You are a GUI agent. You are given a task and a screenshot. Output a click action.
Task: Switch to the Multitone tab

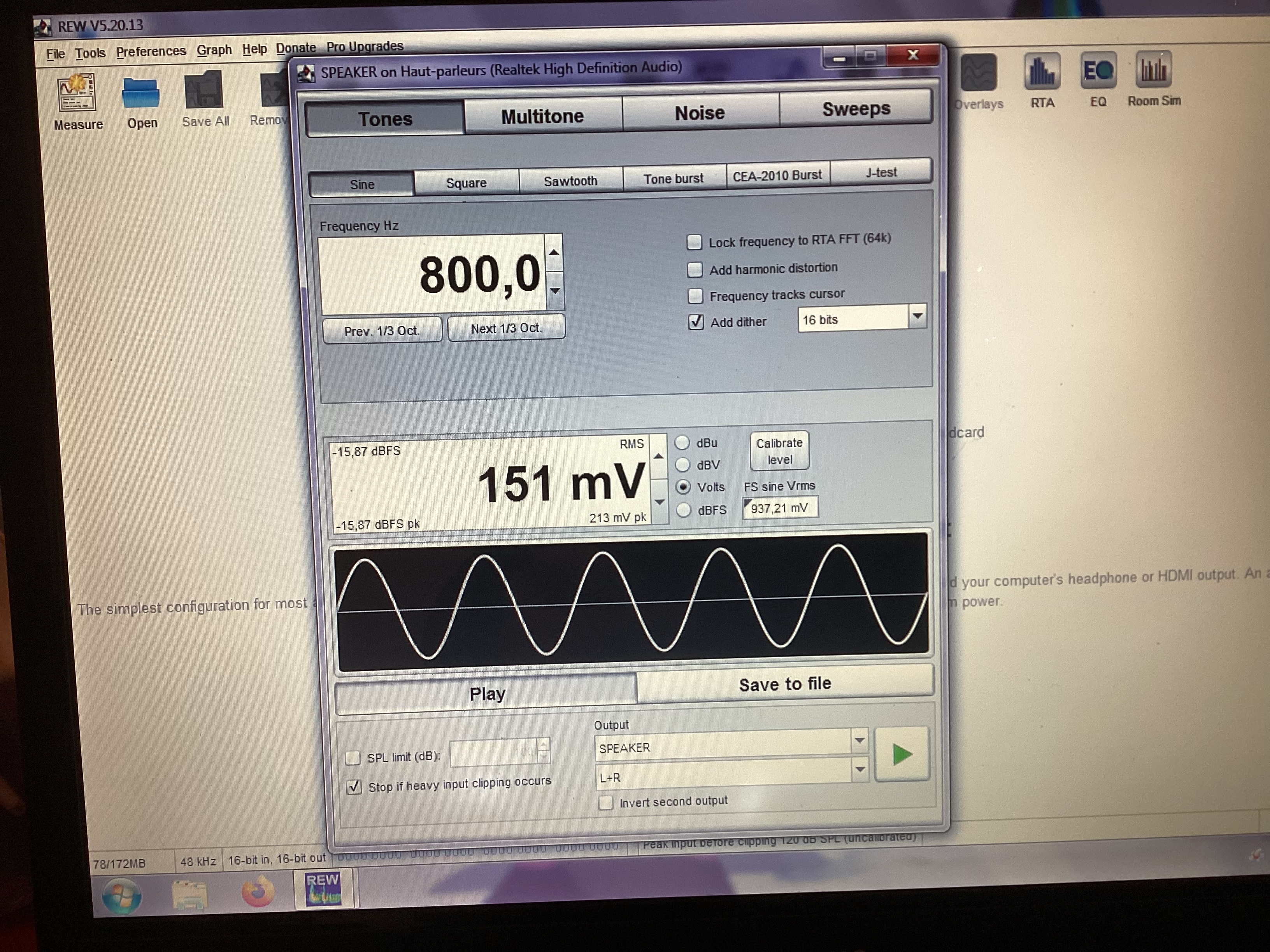click(x=542, y=117)
